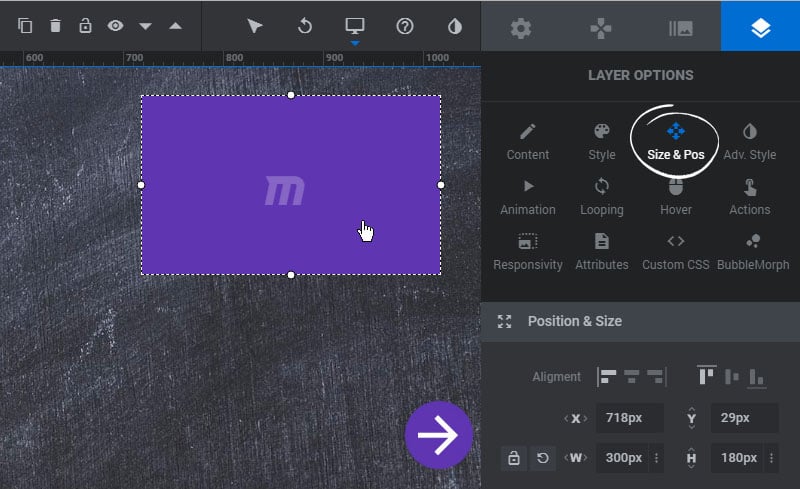Toggle the aspect ratio lock next to W
Image resolution: width=800 pixels, height=489 pixels.
click(514, 458)
